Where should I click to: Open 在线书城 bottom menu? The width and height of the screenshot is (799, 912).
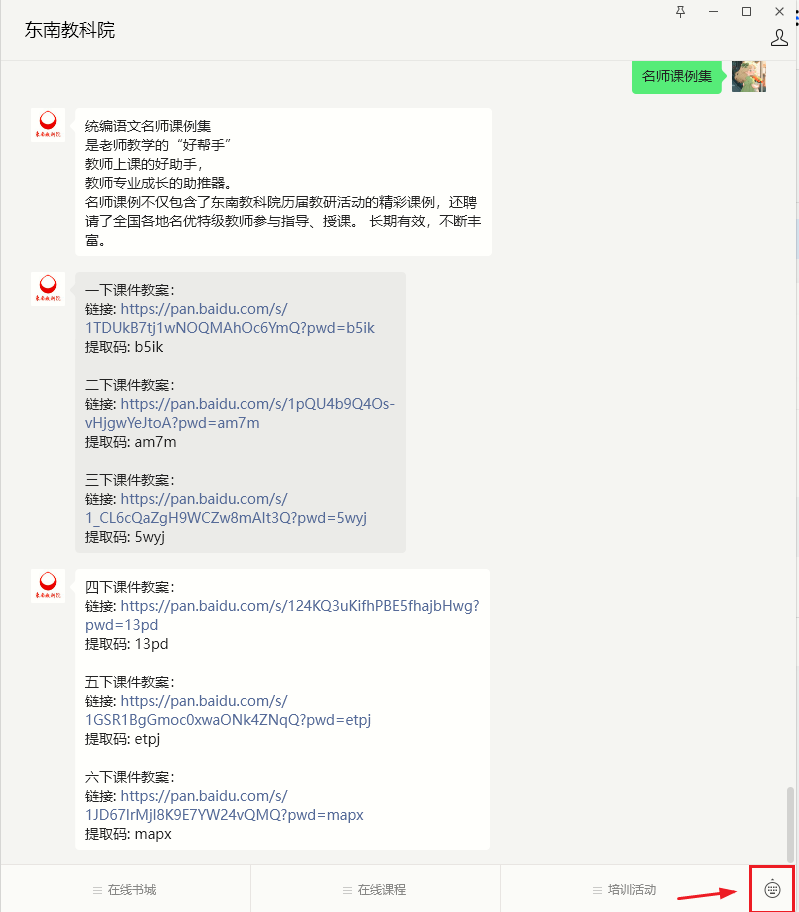125,889
